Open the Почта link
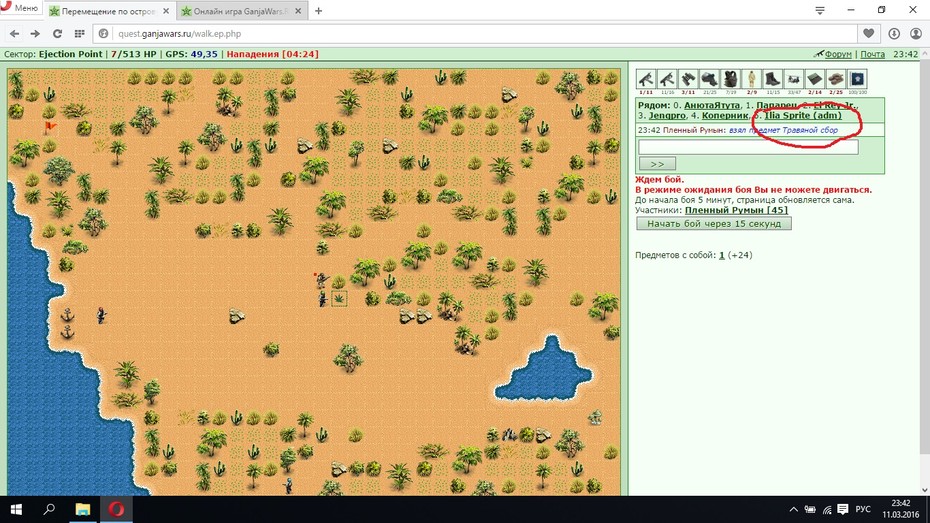The width and height of the screenshot is (930, 523). point(872,54)
